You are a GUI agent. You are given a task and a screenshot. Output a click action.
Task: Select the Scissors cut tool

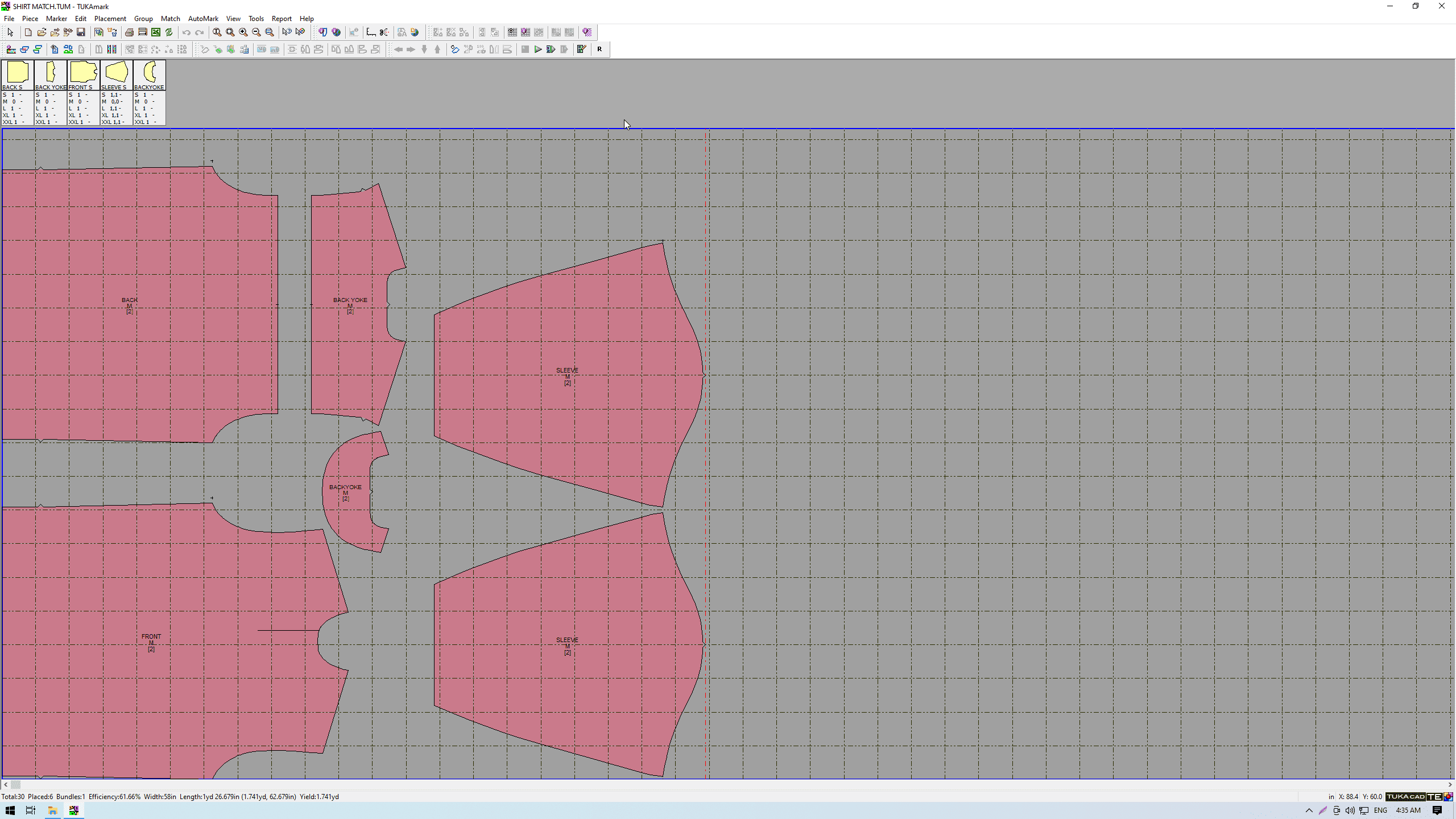pyautogui.click(x=384, y=32)
